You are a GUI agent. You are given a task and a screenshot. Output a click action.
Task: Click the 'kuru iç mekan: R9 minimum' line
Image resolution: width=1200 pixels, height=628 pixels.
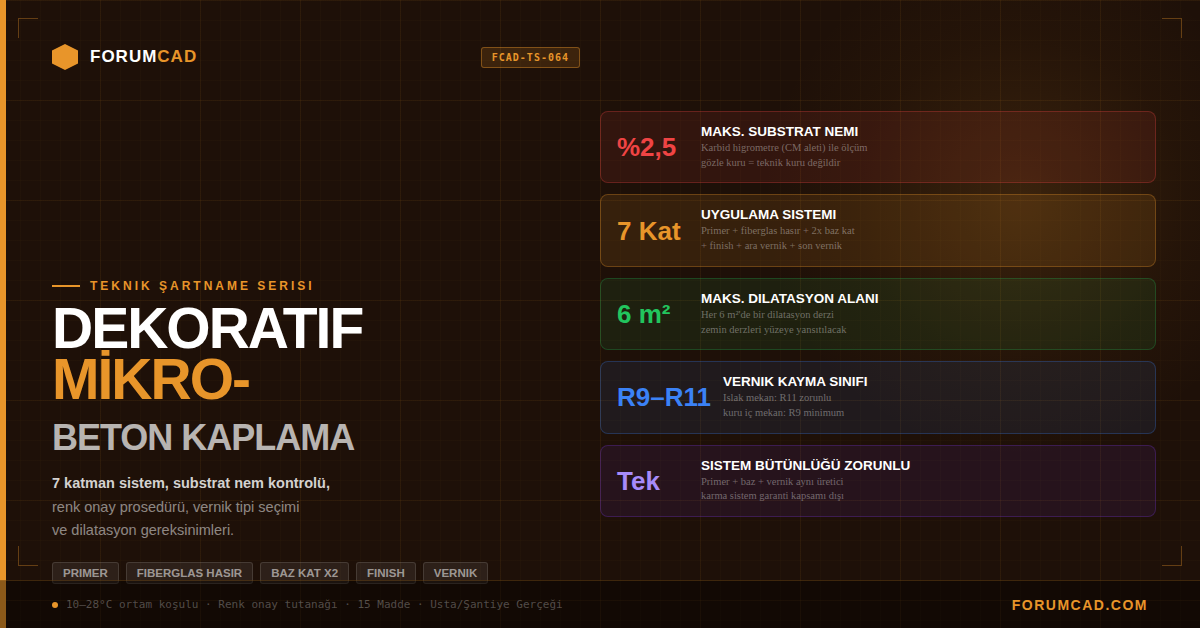784,412
